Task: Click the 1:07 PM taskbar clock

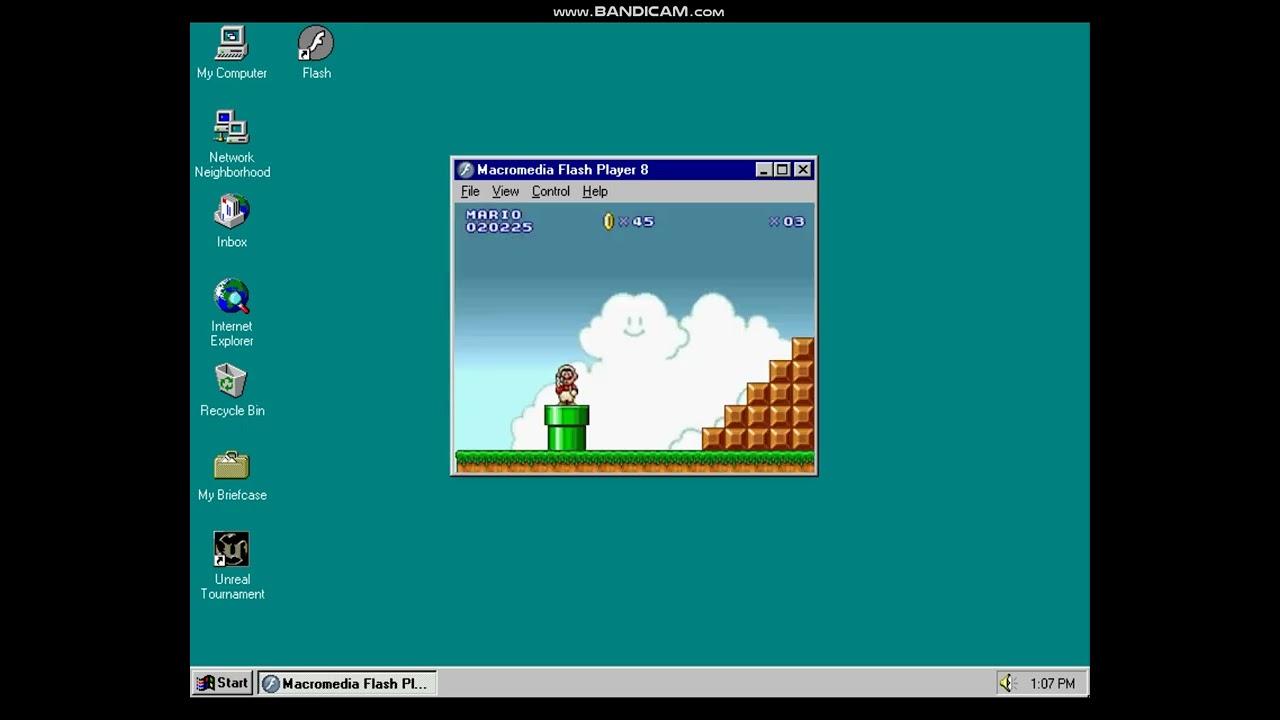Action: tap(1052, 684)
